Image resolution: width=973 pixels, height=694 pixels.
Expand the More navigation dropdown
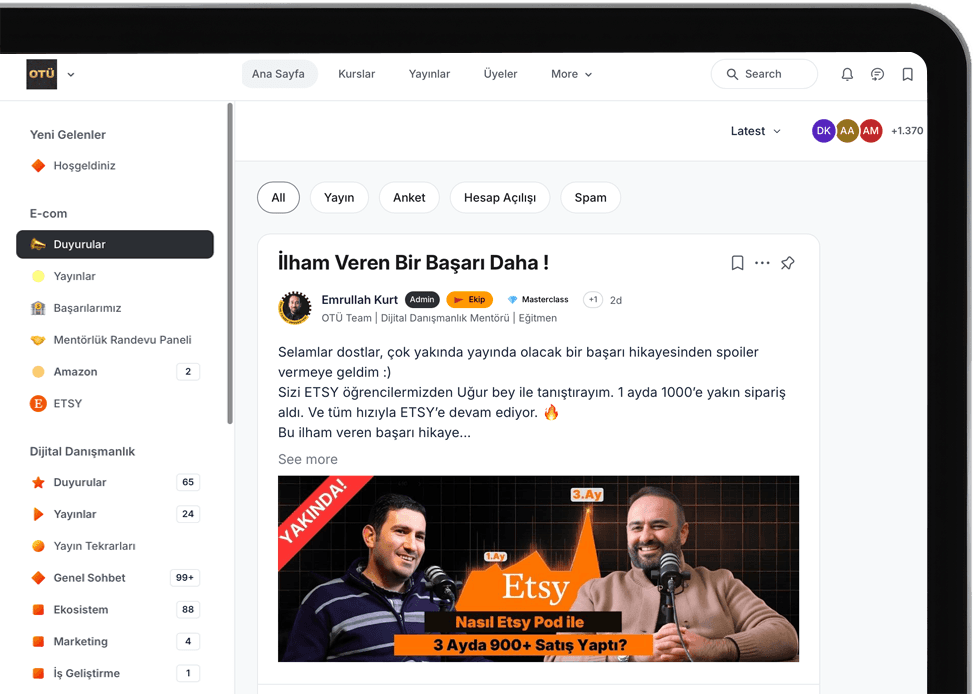coord(572,74)
